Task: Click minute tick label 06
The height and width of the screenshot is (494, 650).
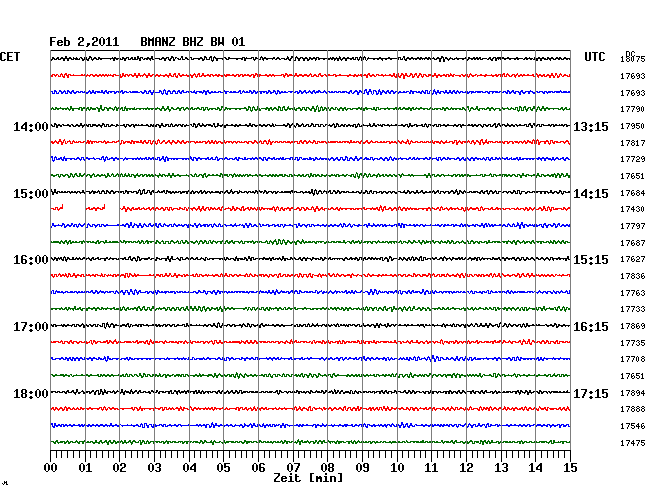Action: point(258,468)
